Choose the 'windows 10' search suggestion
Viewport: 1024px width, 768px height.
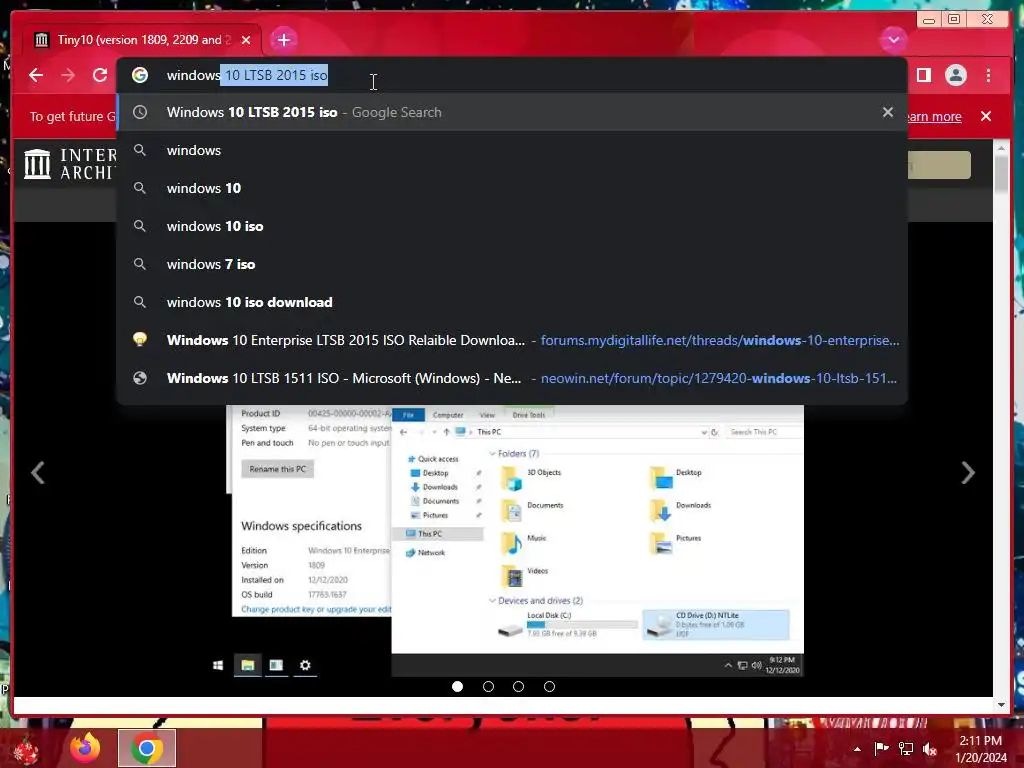pos(512,188)
